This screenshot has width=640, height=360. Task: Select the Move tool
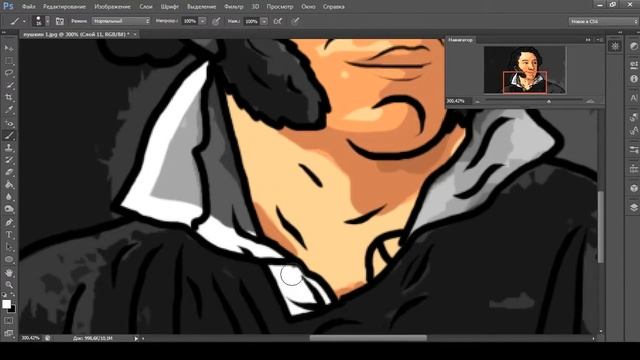click(x=9, y=48)
